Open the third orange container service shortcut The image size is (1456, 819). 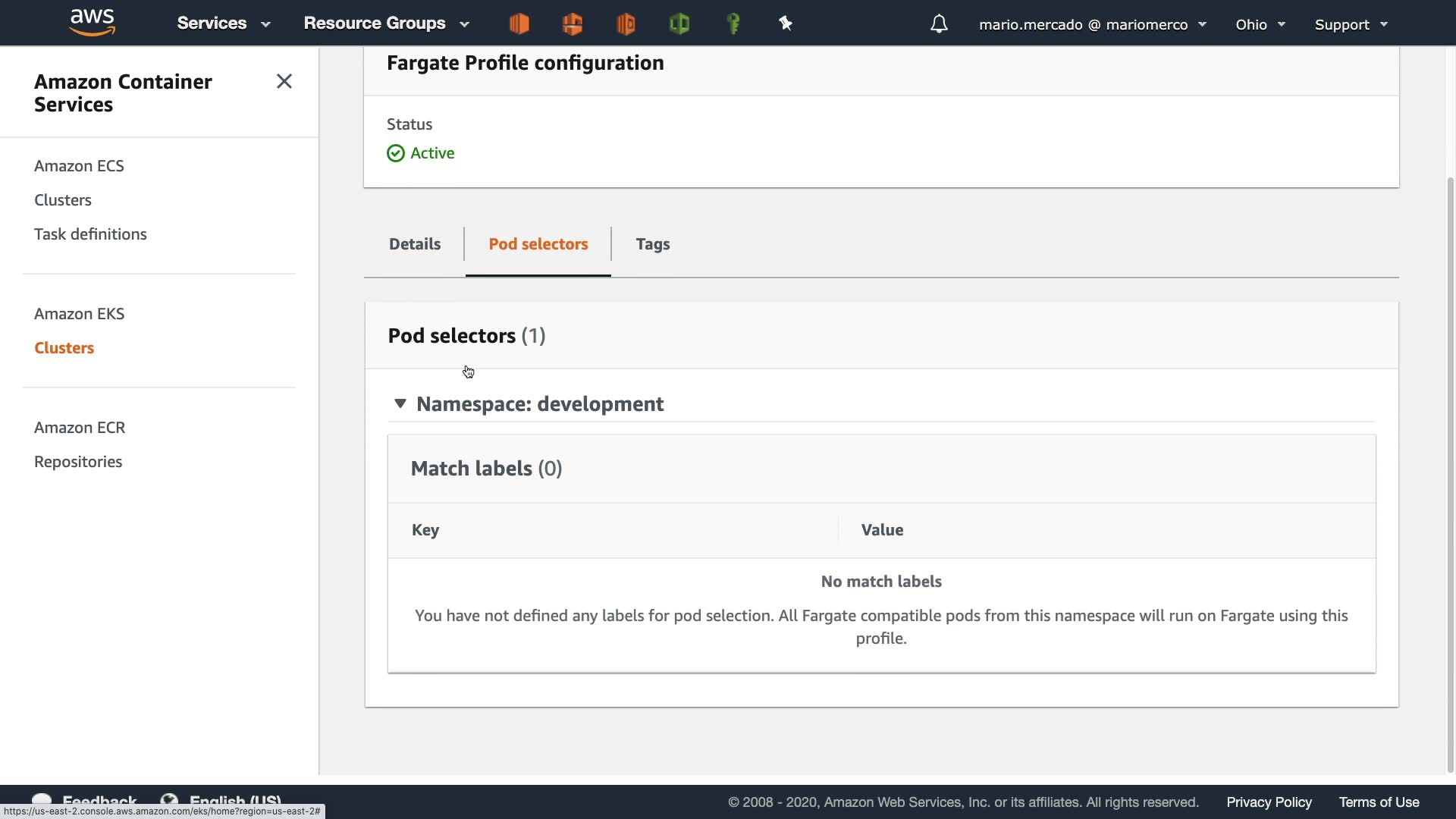point(626,24)
